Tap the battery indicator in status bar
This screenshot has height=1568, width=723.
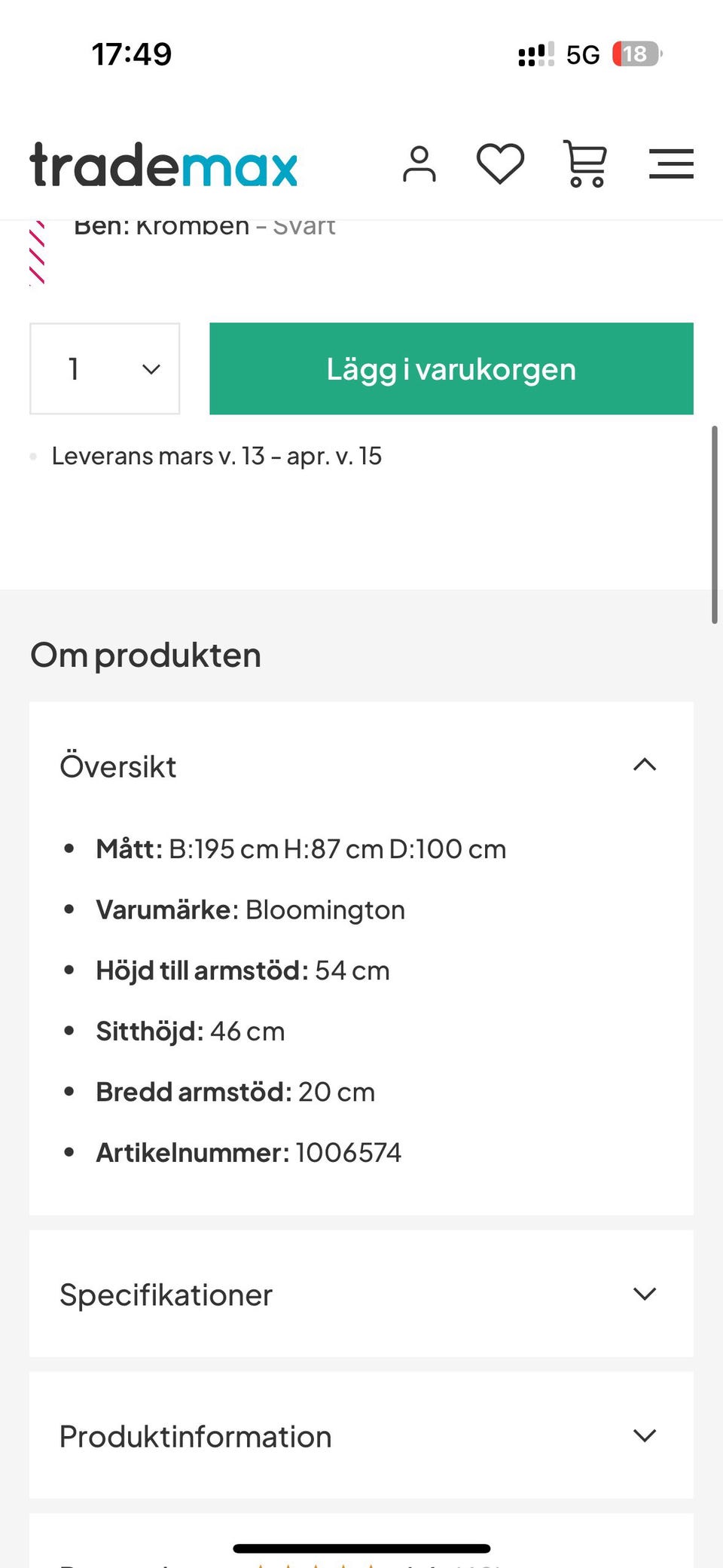click(636, 54)
